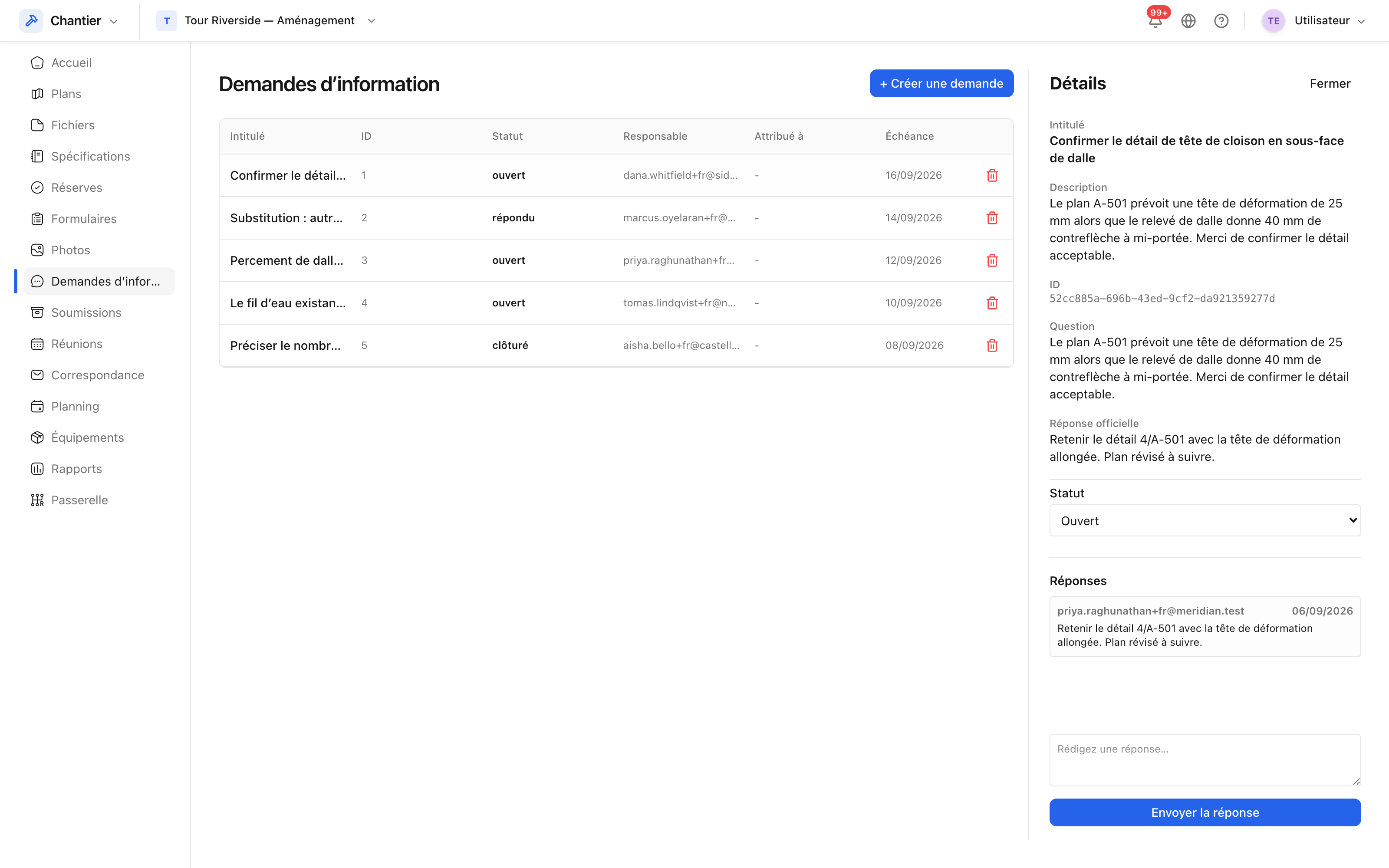Click the TE user avatar
Viewport: 1389px width, 868px height.
[x=1273, y=21]
